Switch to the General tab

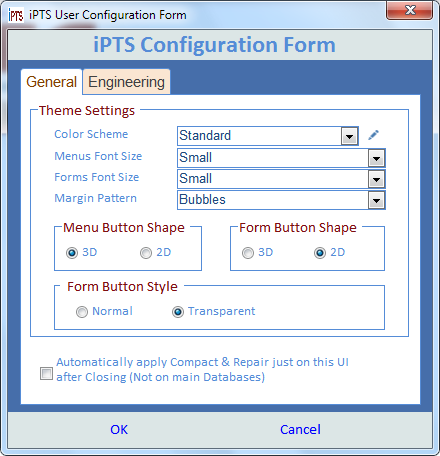[x=51, y=82]
